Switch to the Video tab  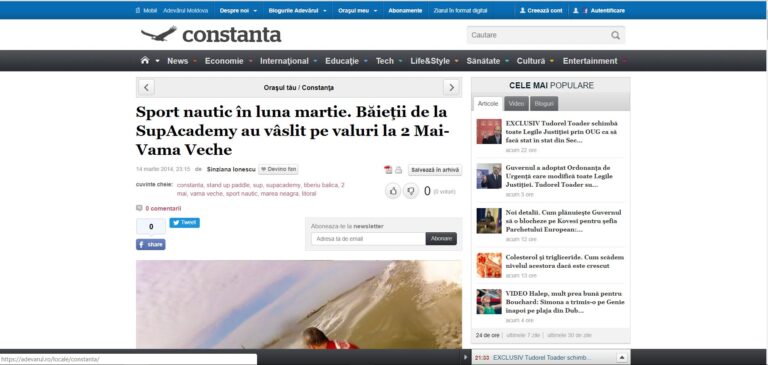click(x=516, y=103)
